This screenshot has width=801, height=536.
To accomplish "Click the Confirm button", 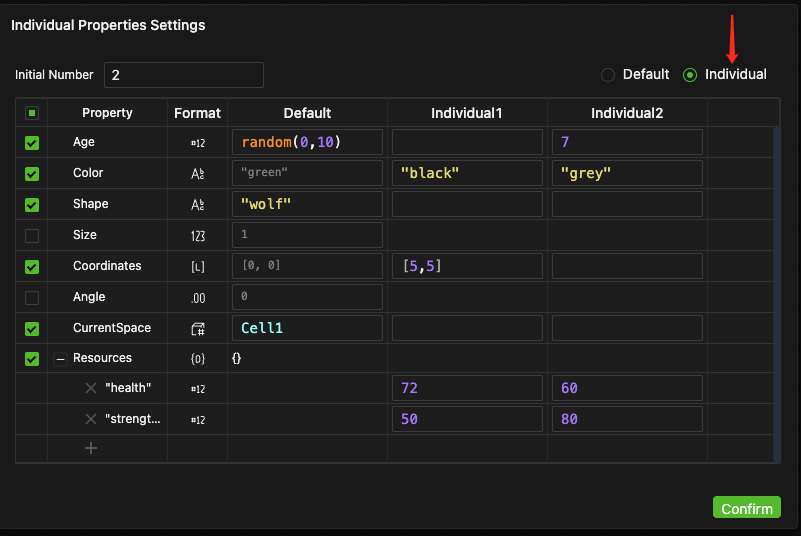I will tap(746, 507).
